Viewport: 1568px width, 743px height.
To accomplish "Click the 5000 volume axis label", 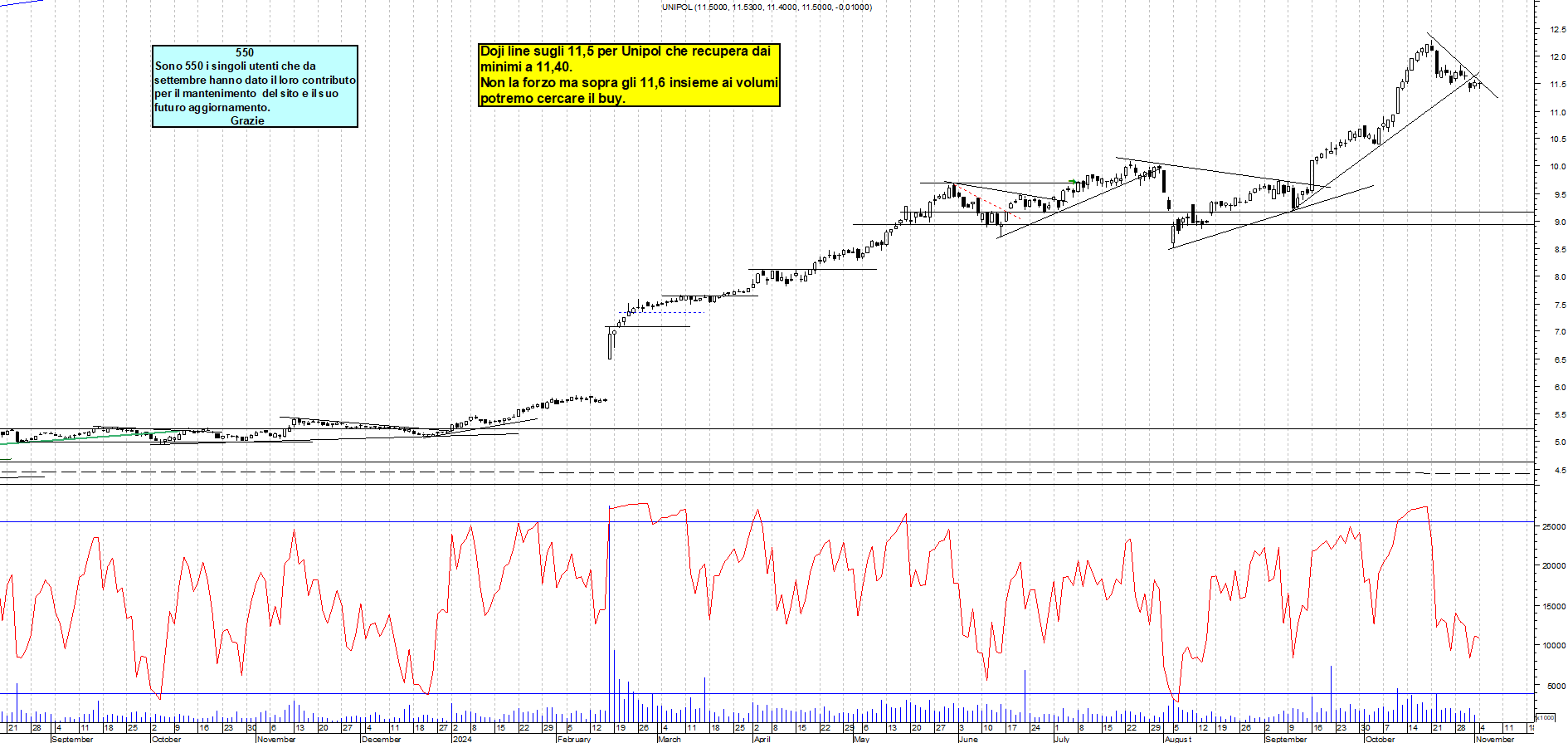I will point(1556,687).
